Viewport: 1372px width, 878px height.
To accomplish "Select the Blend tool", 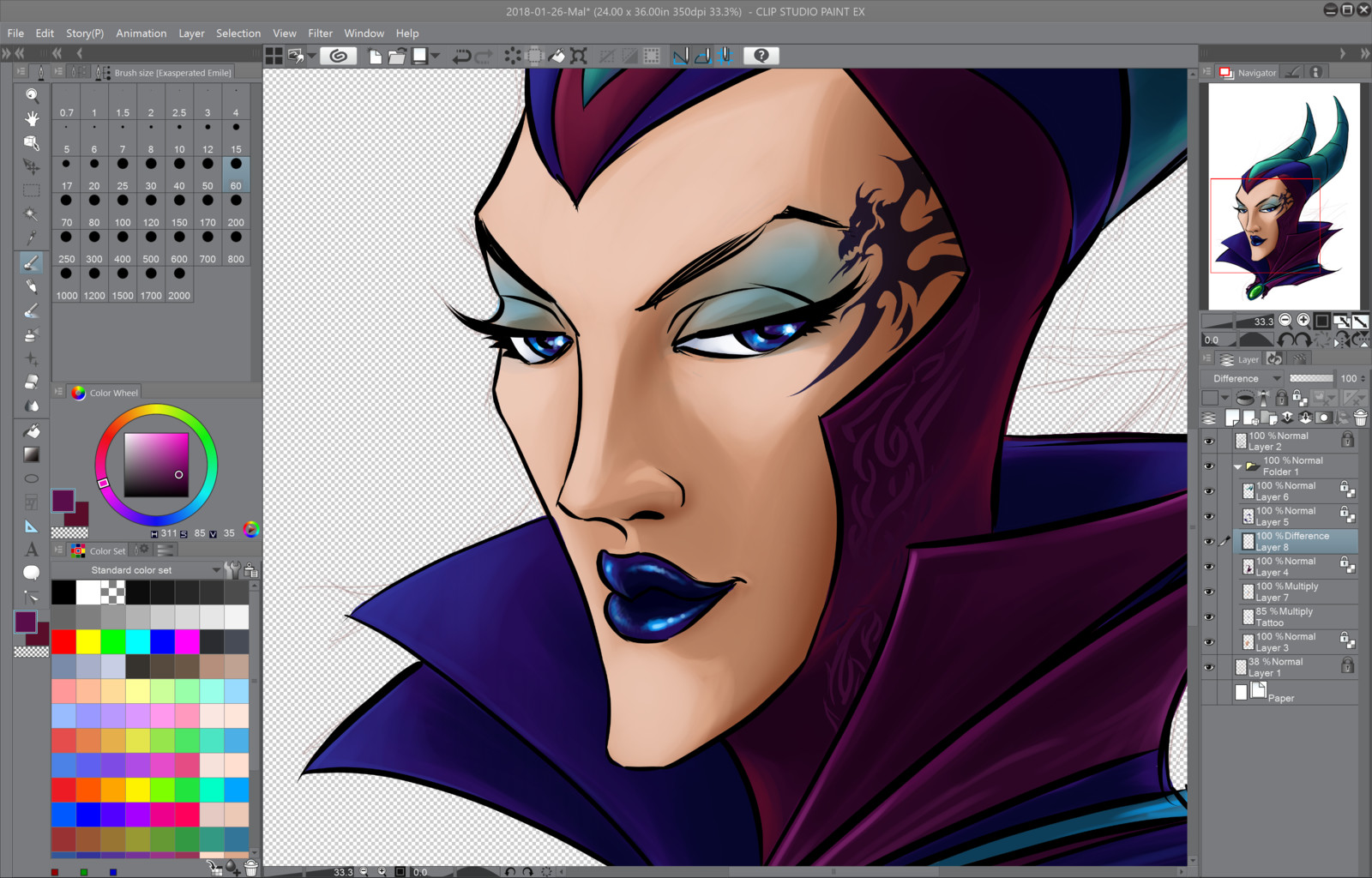I will point(32,406).
